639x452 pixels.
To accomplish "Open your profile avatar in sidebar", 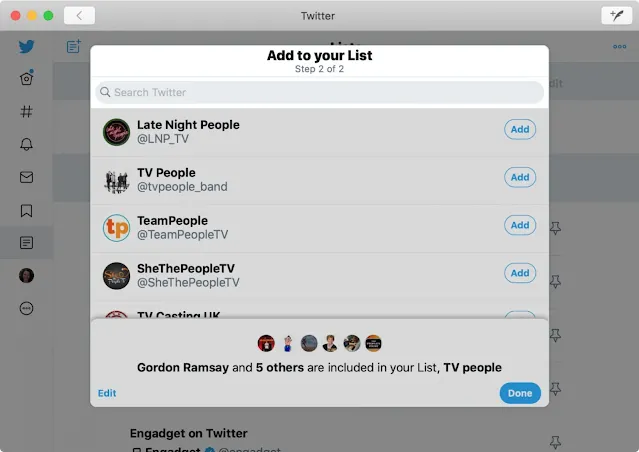I will tap(26, 276).
